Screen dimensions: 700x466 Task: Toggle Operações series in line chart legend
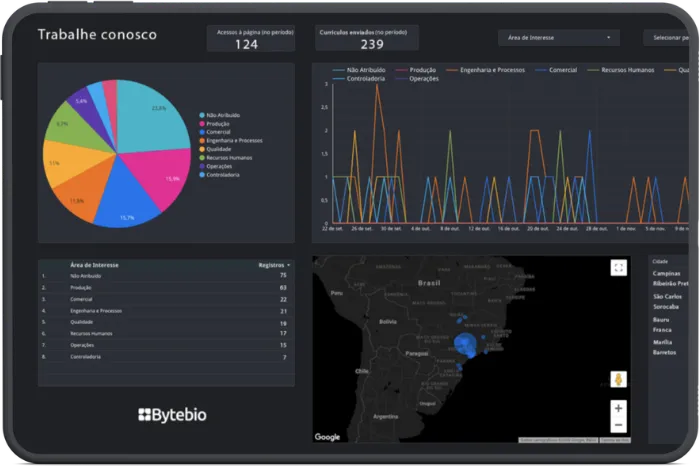coord(417,79)
